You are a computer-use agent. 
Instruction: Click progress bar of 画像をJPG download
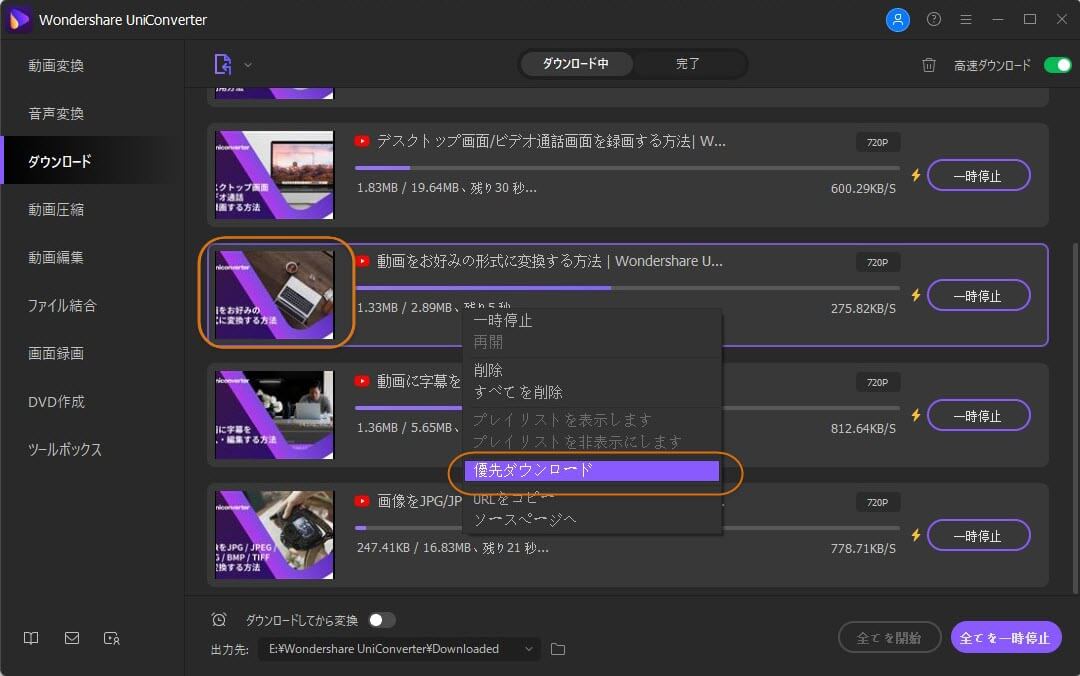point(627,528)
